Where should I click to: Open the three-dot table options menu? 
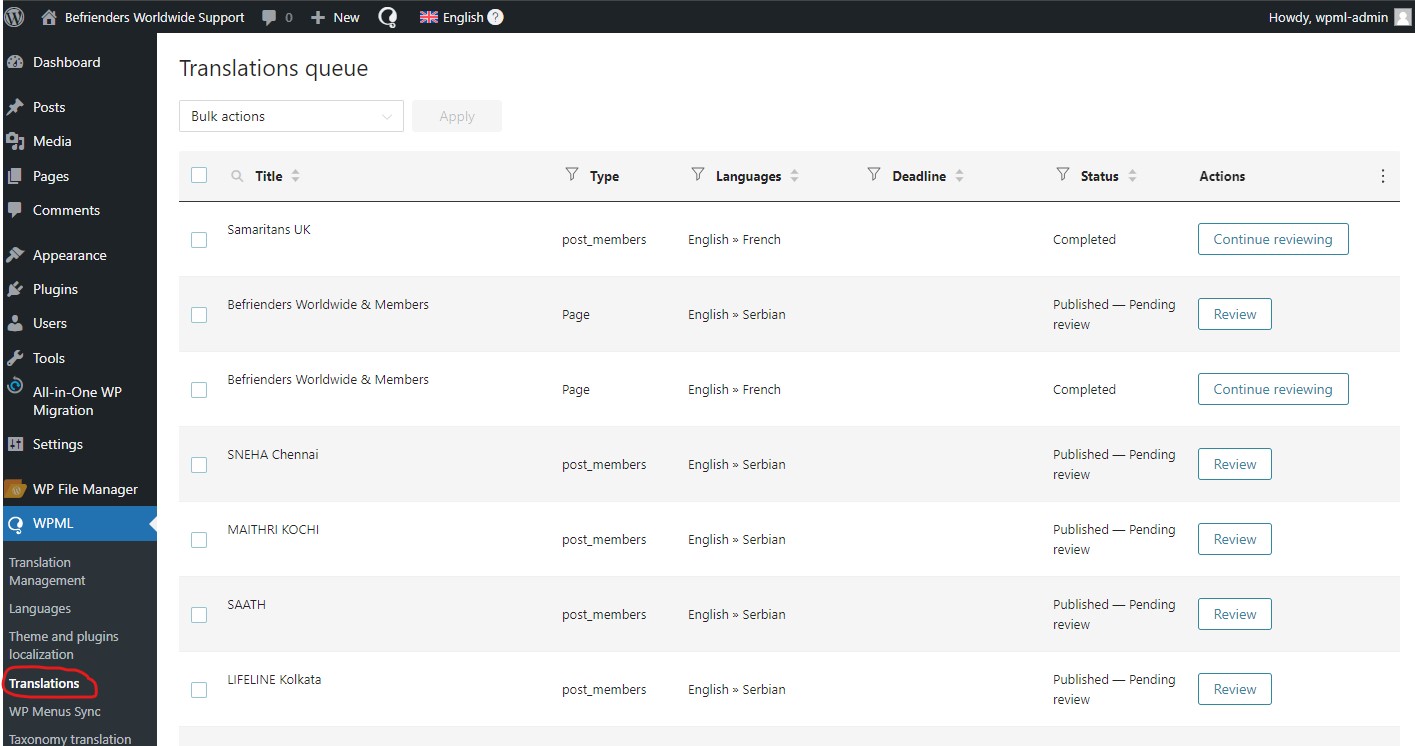(x=1383, y=176)
